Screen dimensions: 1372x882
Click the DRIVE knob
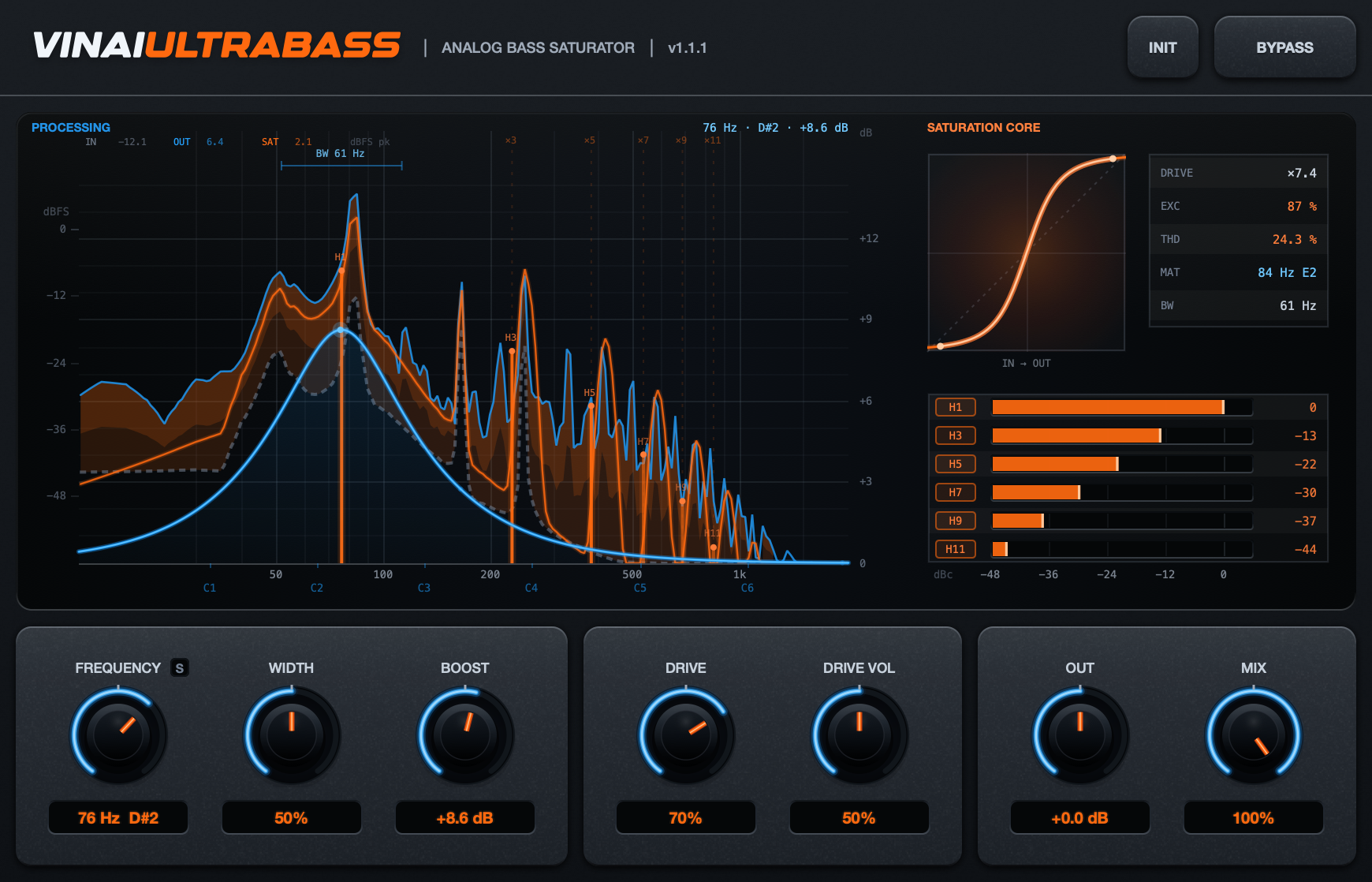point(686,734)
